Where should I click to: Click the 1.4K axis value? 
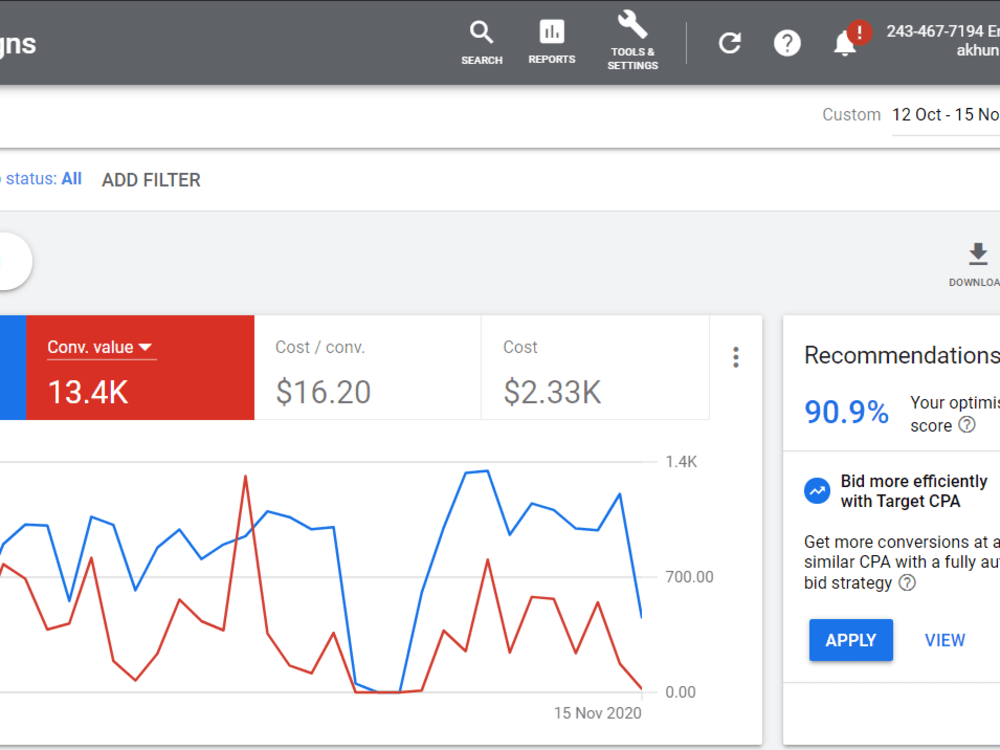(x=681, y=462)
